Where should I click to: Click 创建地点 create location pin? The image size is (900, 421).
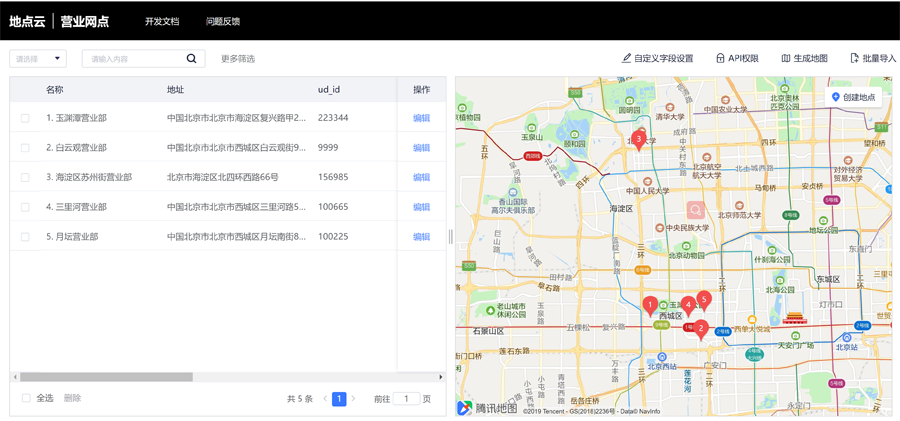pyautogui.click(x=853, y=97)
